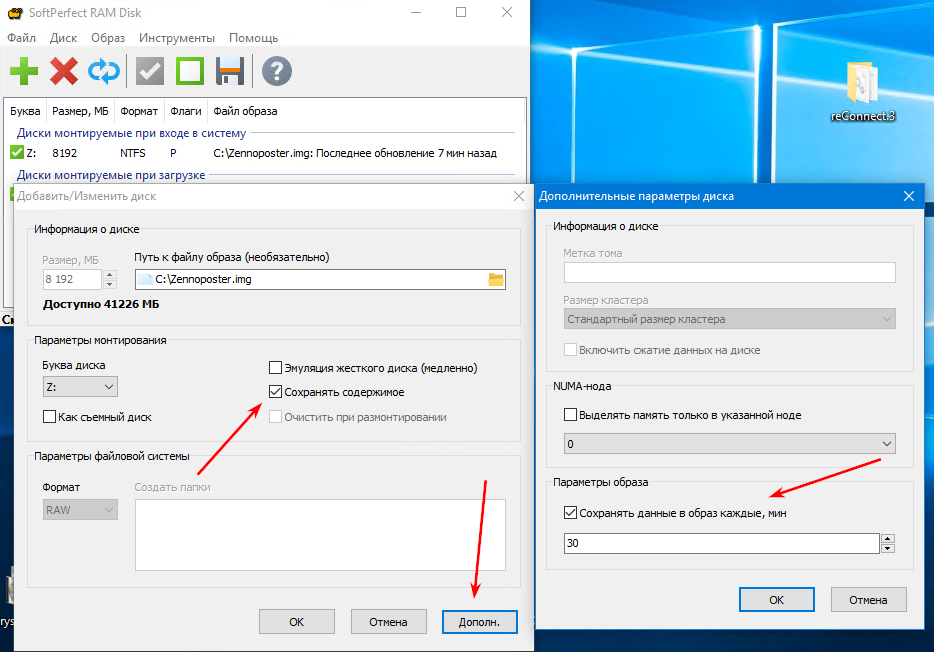
Task: Open the Образ menu
Action: 108,38
